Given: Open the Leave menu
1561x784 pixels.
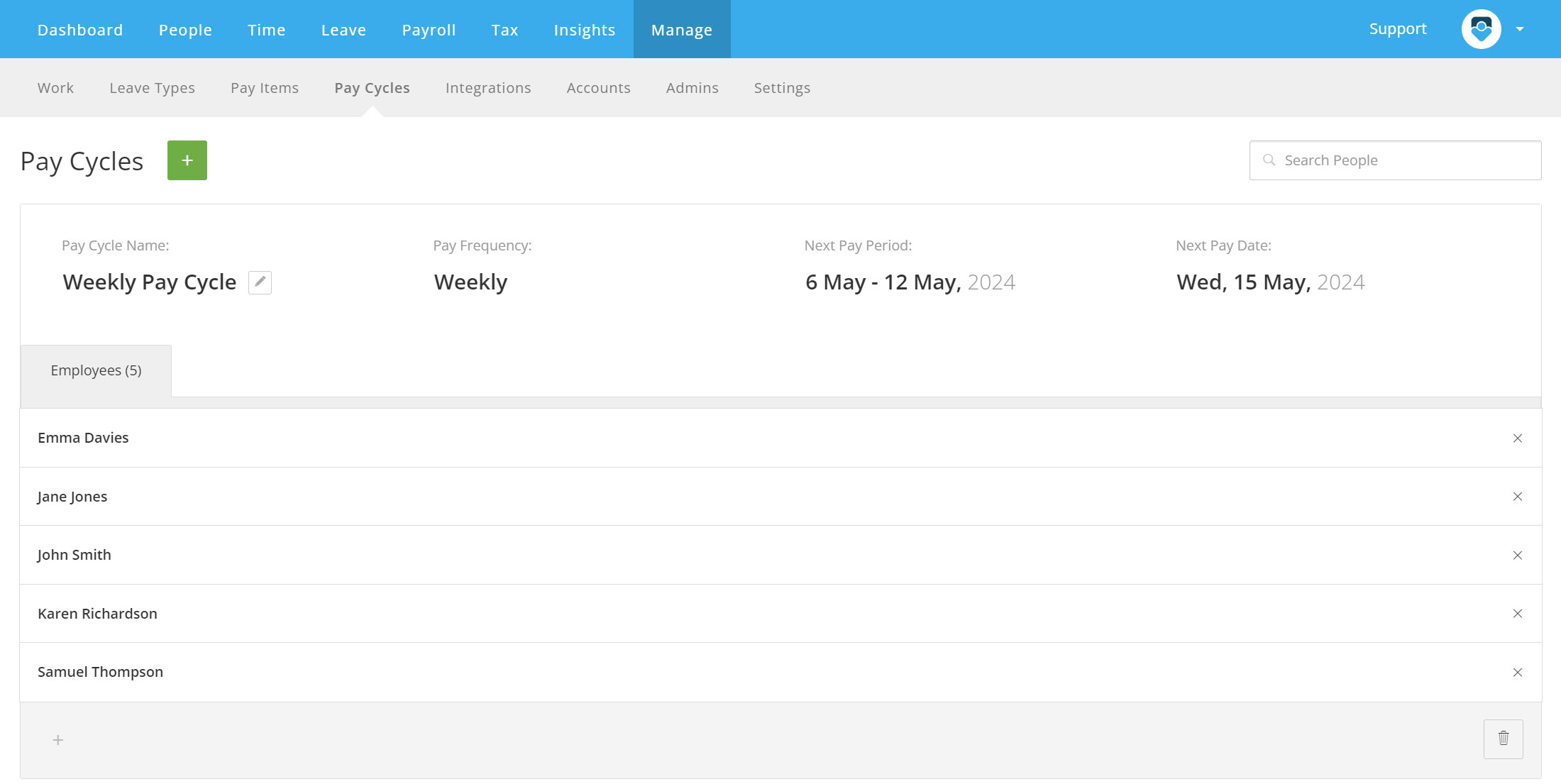Looking at the screenshot, I should (x=343, y=30).
